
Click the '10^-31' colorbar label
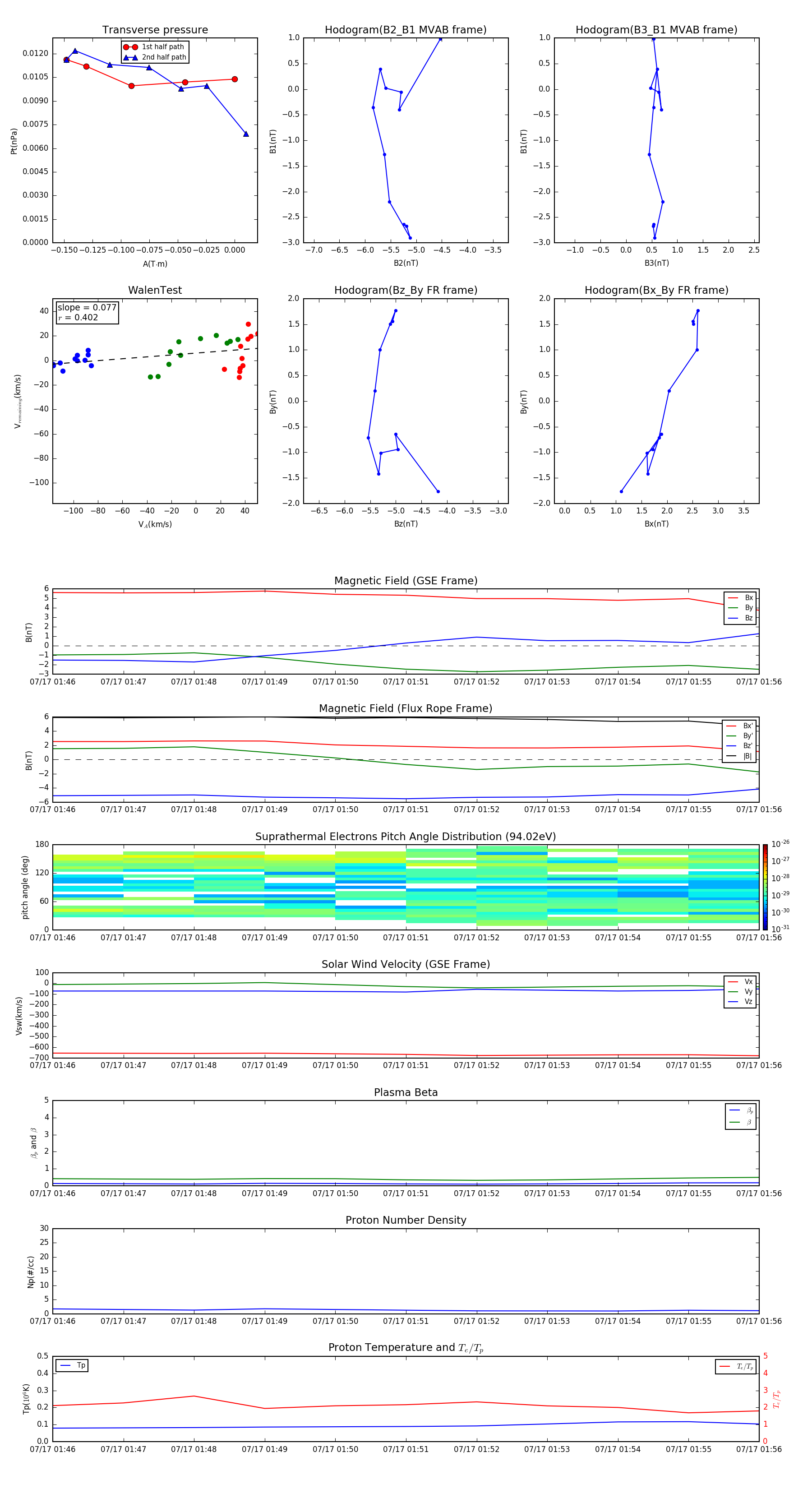pos(780,929)
